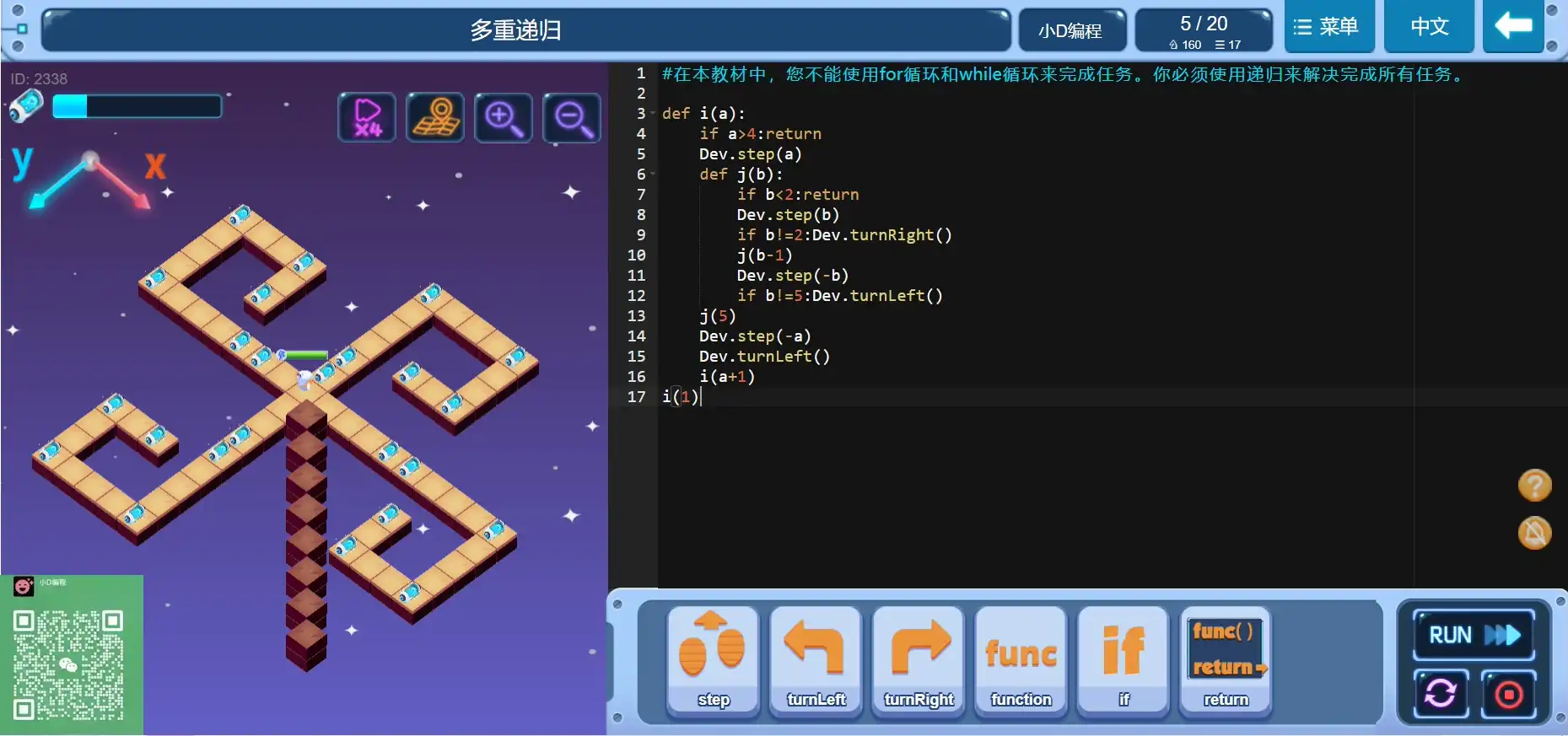Switch language using the 中文 button

click(1430, 27)
